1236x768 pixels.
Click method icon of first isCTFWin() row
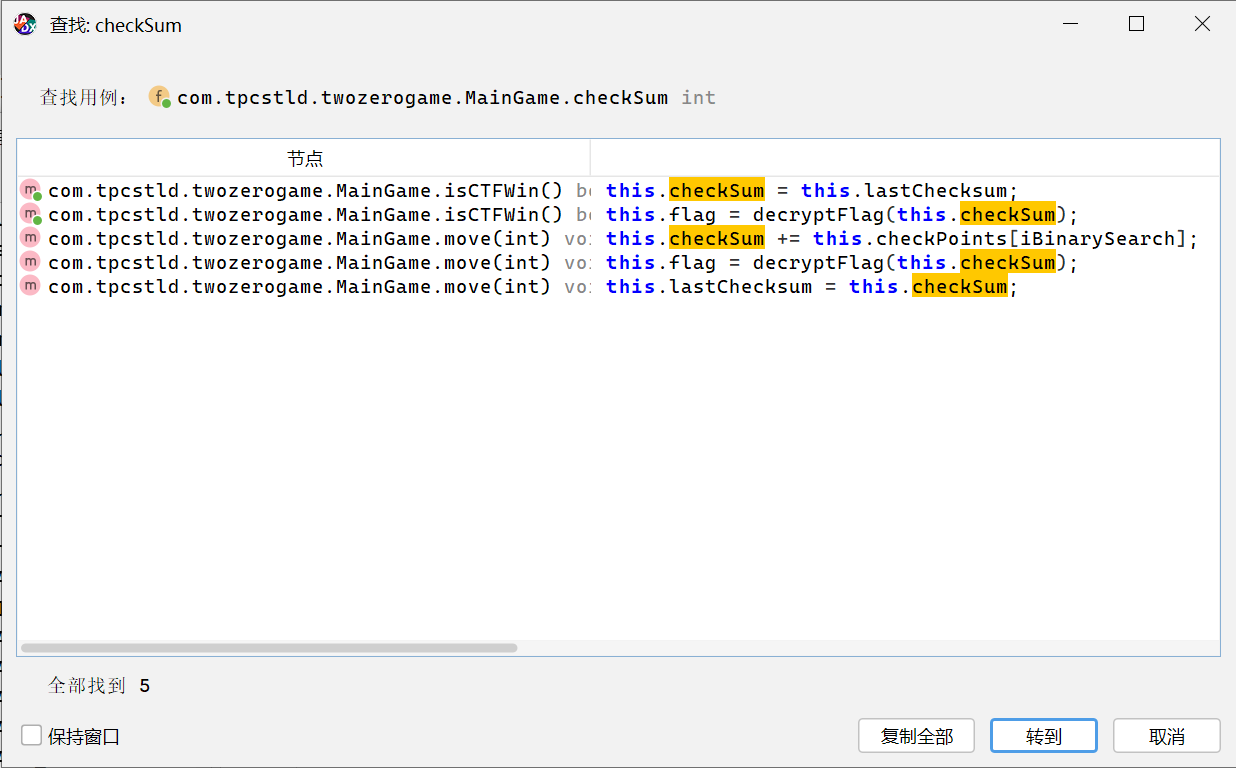(31, 191)
